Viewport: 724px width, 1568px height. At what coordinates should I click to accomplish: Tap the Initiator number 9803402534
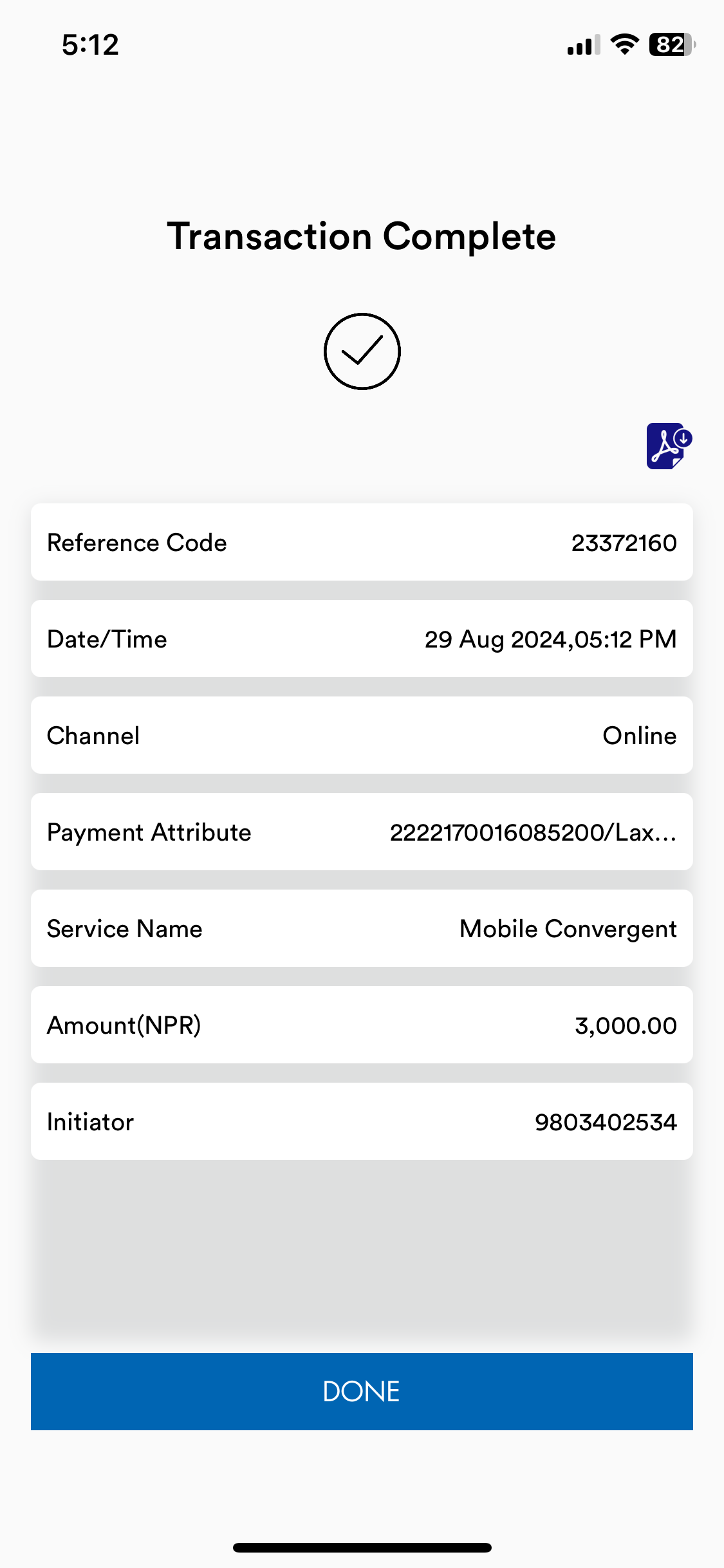[x=606, y=1122]
